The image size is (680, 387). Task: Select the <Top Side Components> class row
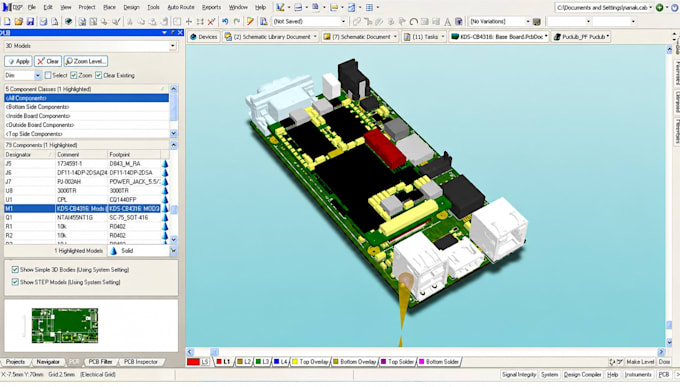pos(87,134)
